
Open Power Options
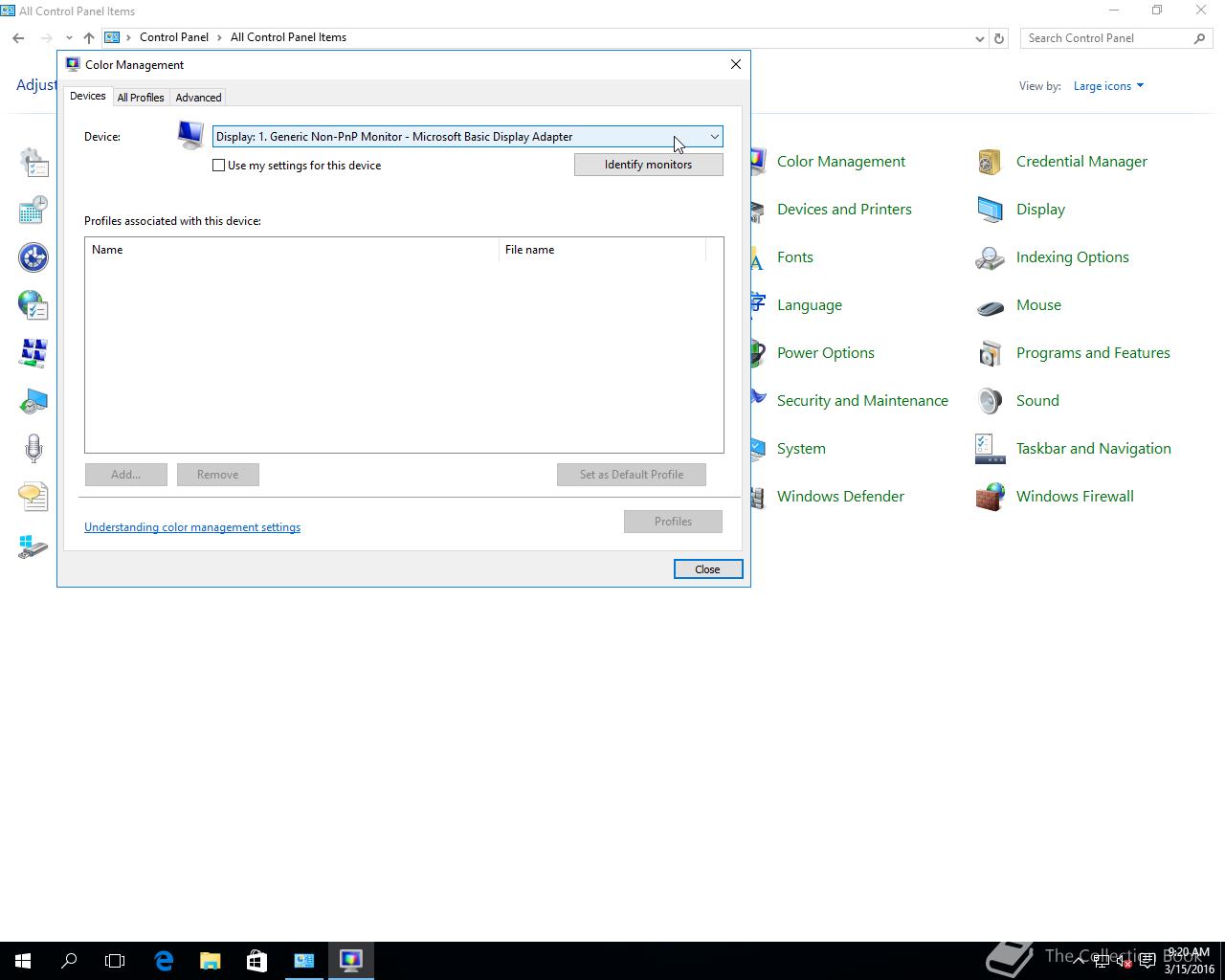(825, 353)
